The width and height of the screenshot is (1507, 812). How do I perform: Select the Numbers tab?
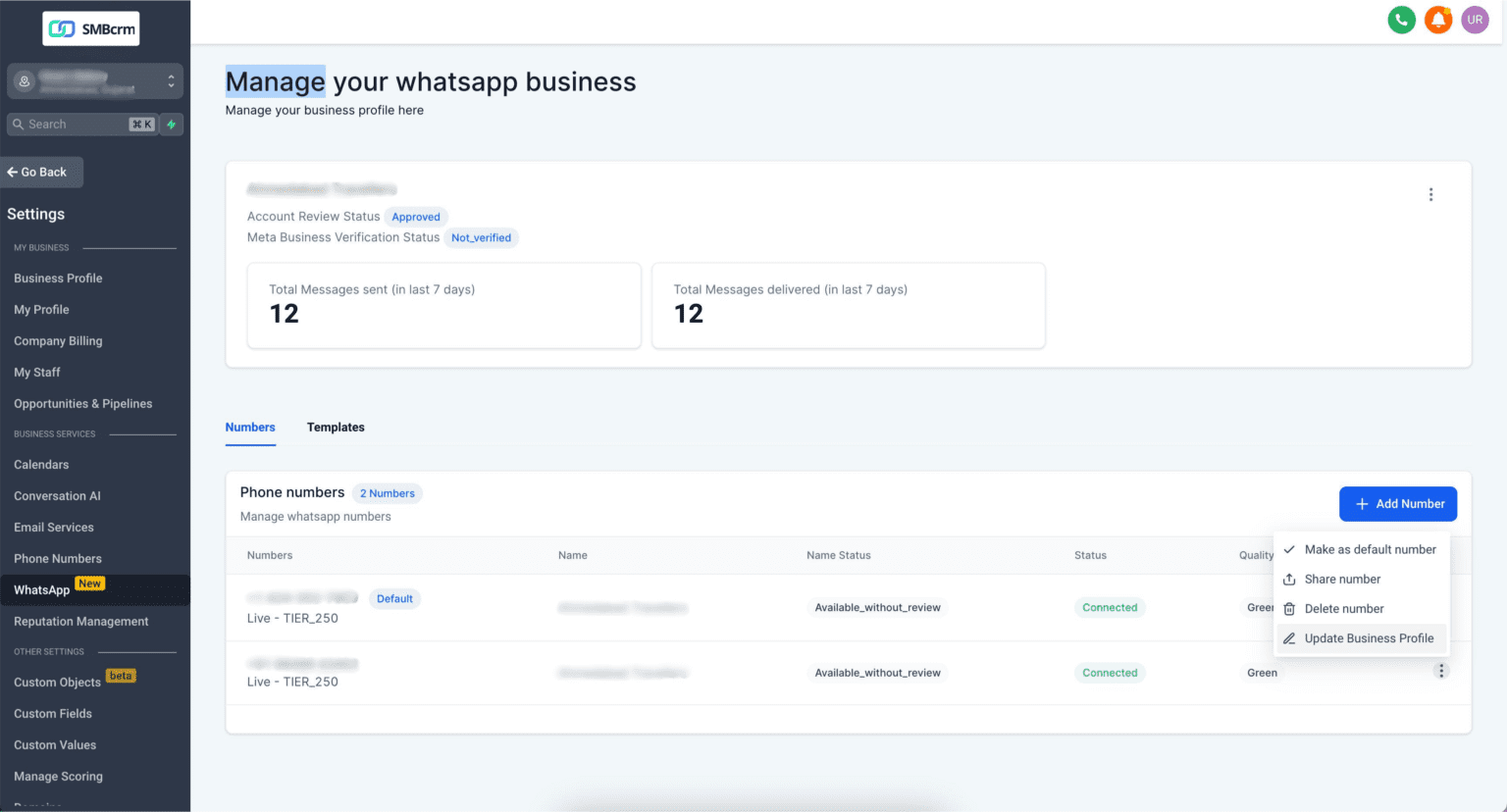coord(250,428)
